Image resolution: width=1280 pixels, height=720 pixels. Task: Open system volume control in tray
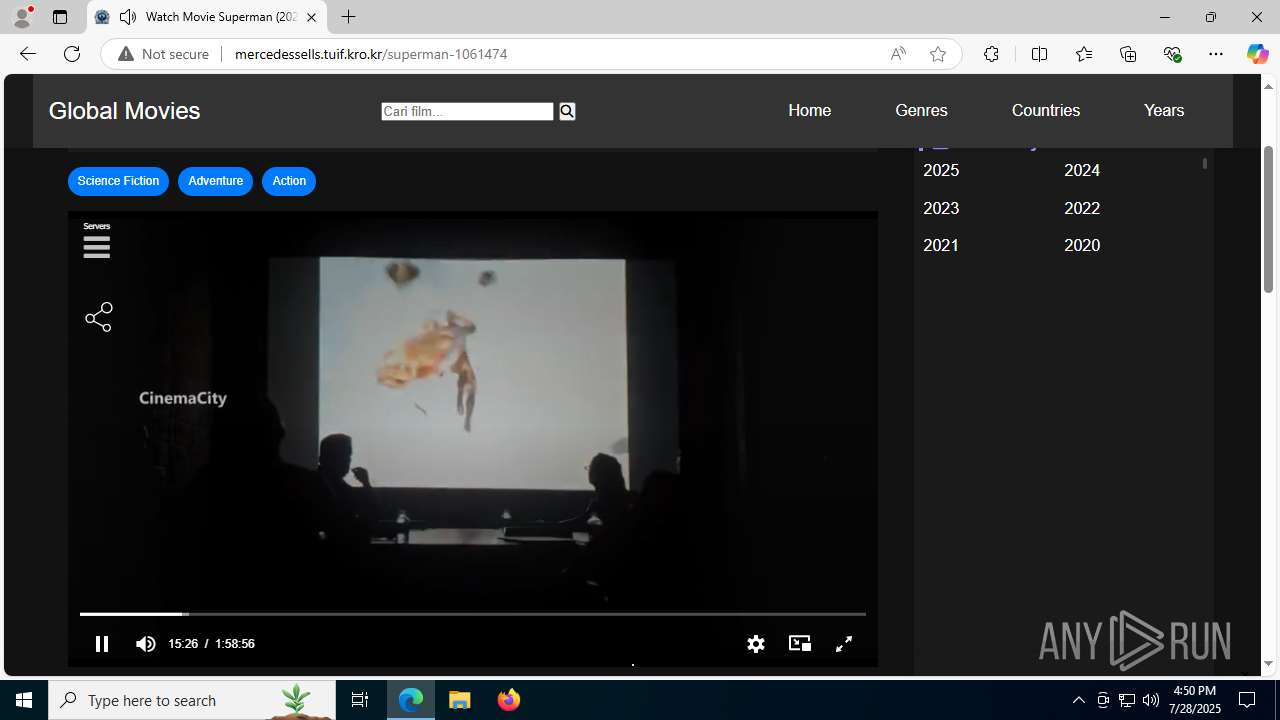point(1151,700)
